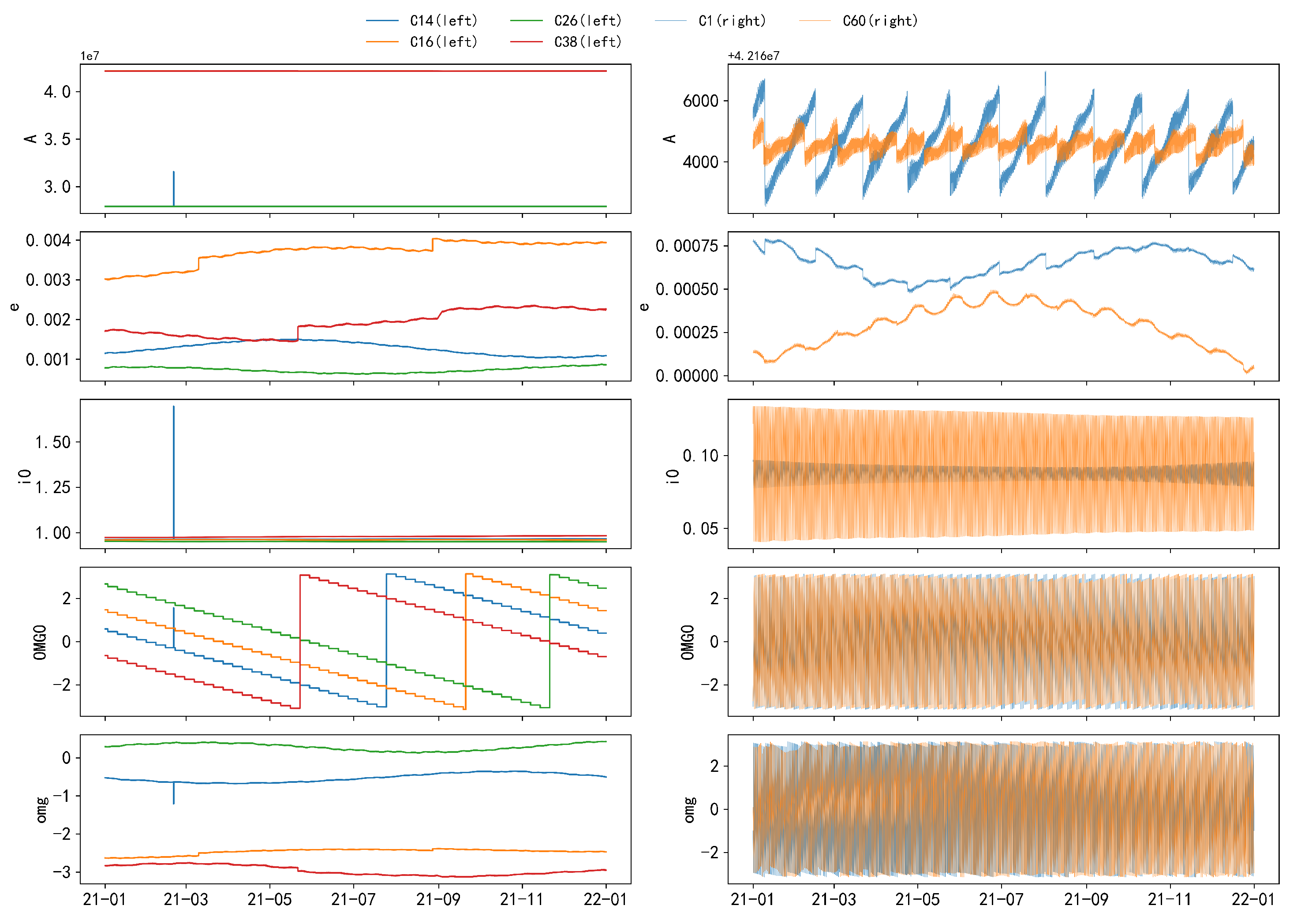Image resolution: width=1301 pixels, height=924 pixels.
Task: Click the blue C14 legend line sample
Action: coord(382,21)
